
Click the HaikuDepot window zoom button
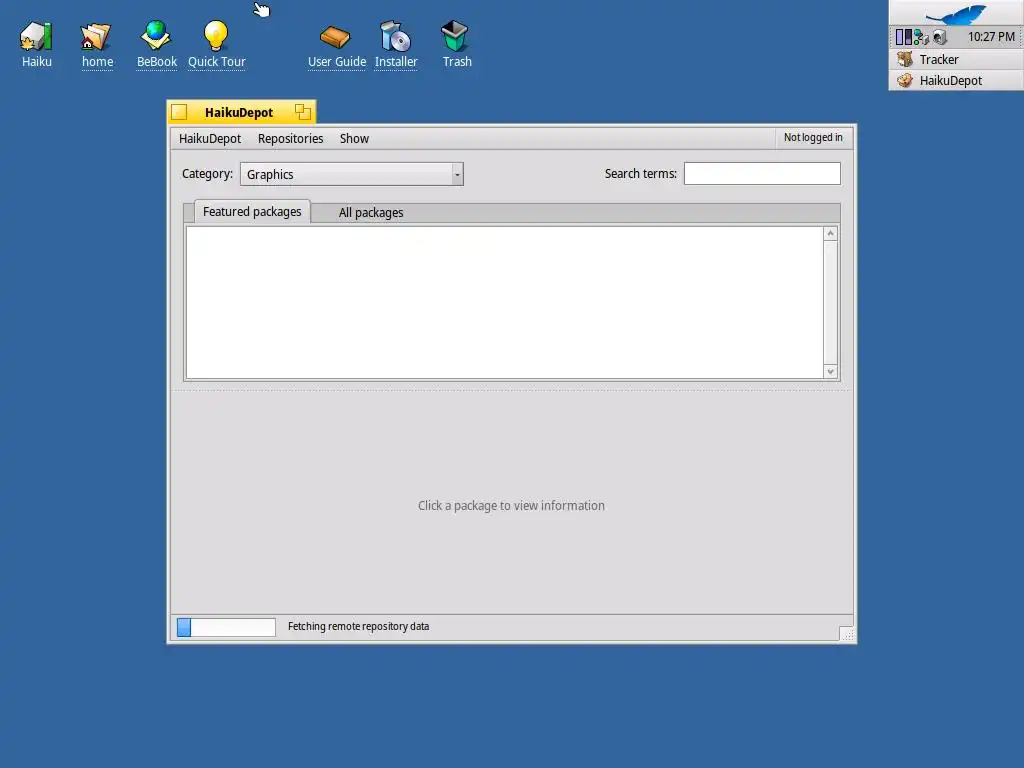(302, 112)
